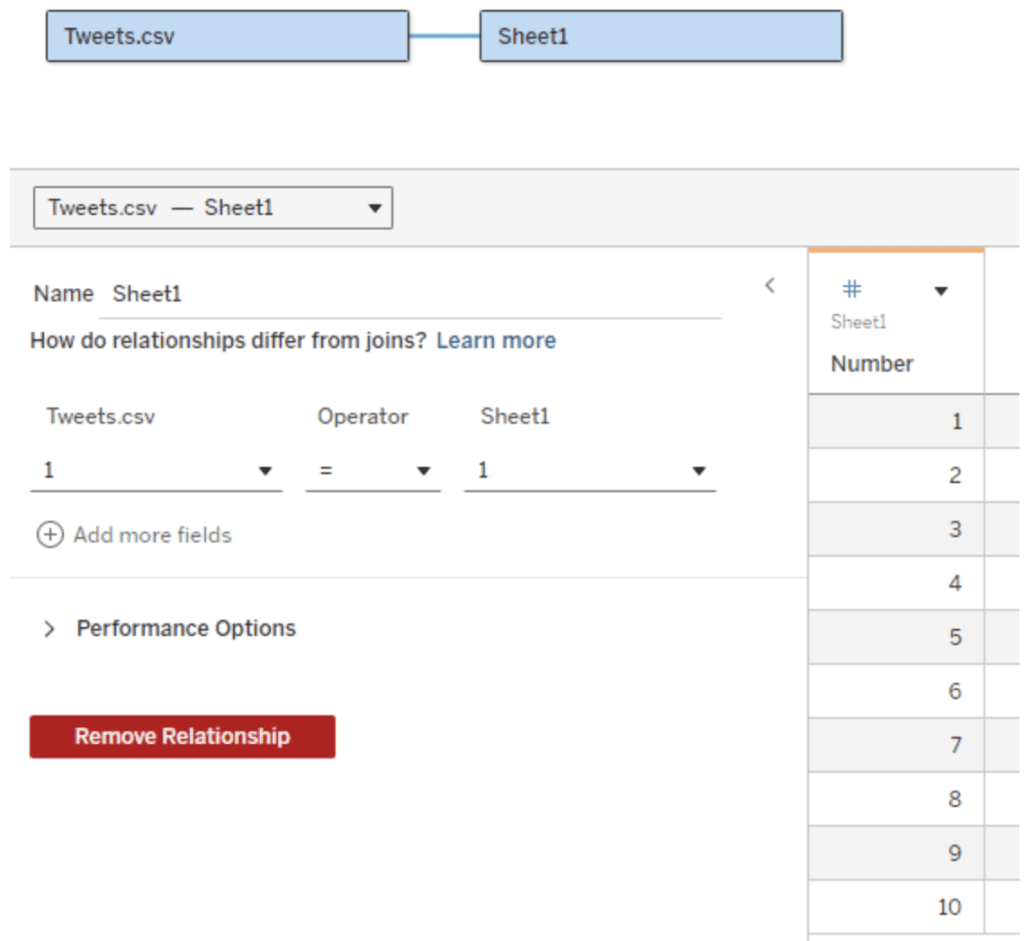The image size is (1024, 941).
Task: Click the number data type icon above Sheet1 column
Action: click(x=851, y=288)
